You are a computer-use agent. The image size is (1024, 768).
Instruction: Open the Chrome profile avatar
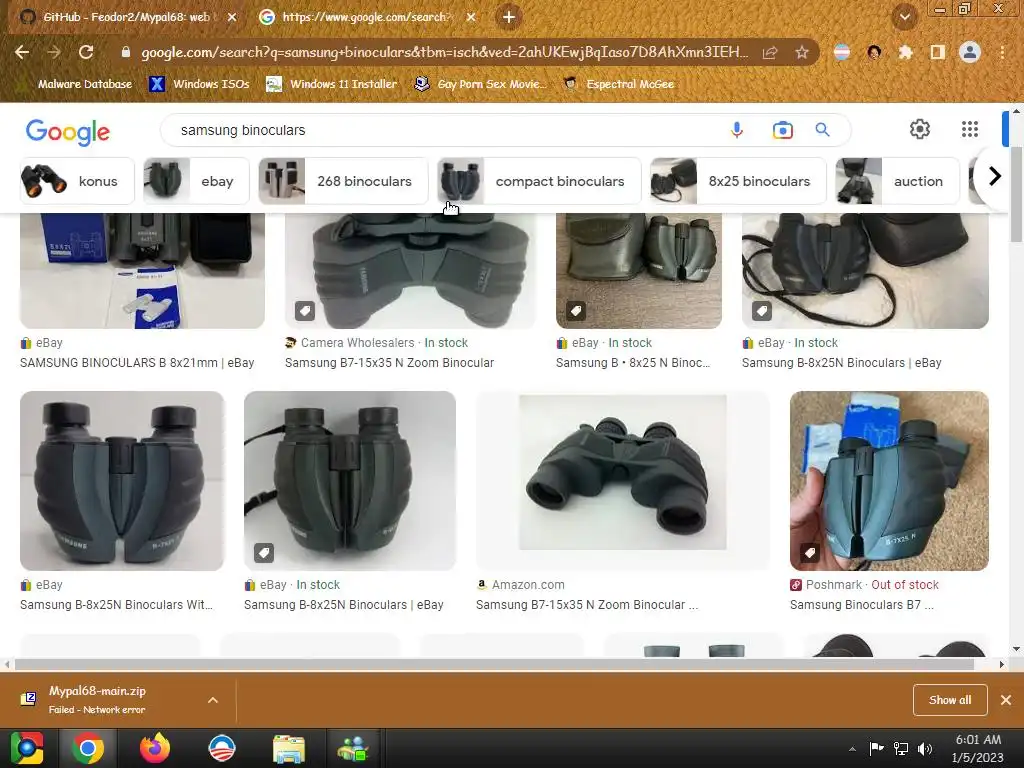click(970, 52)
